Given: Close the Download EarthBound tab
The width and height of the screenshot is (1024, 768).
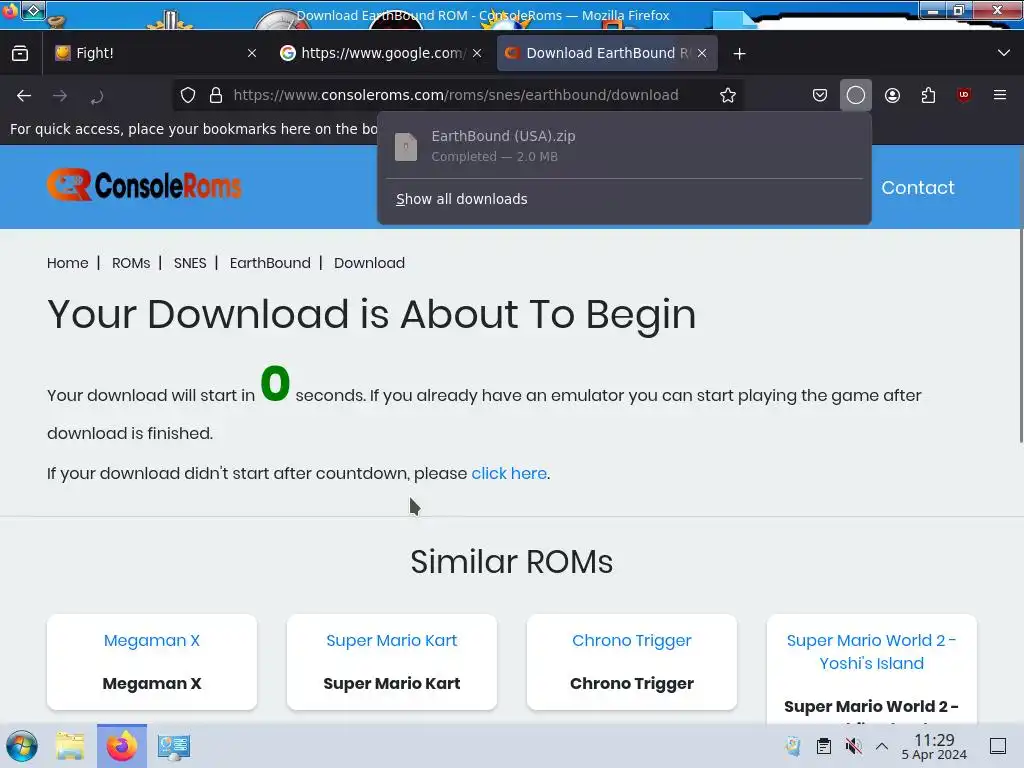Looking at the screenshot, I should click(x=702, y=54).
